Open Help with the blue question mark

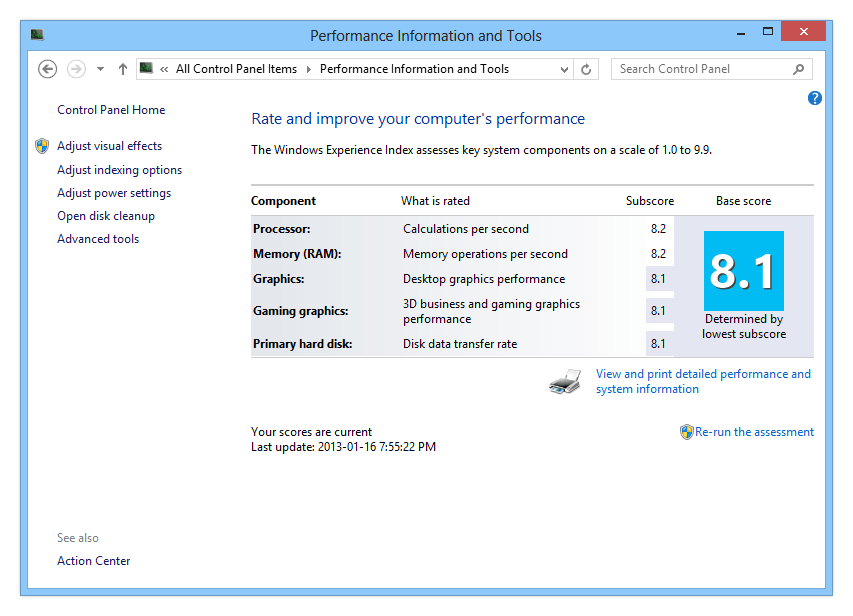pos(814,98)
